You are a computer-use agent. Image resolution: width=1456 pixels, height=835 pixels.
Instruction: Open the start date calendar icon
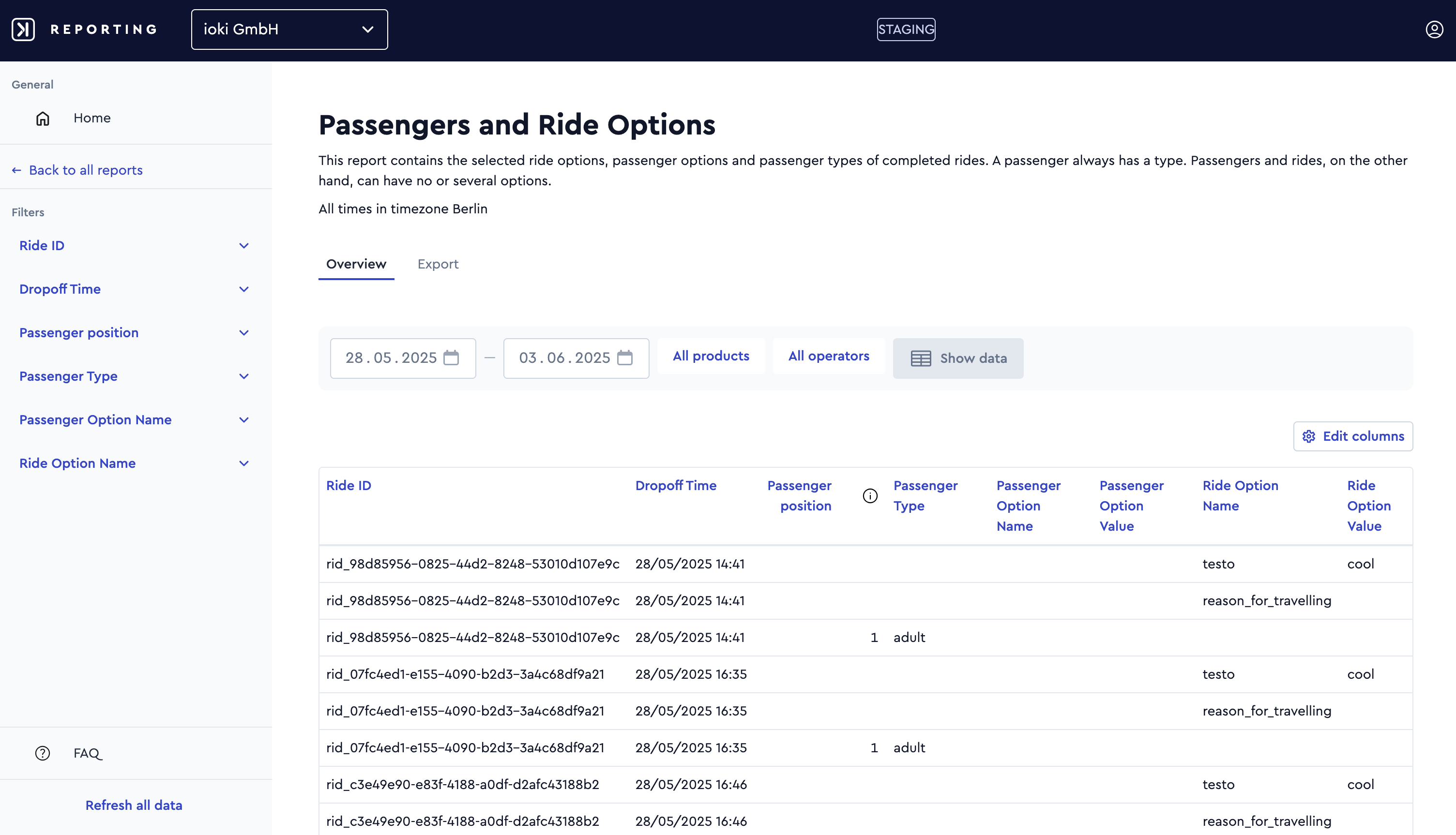click(452, 358)
